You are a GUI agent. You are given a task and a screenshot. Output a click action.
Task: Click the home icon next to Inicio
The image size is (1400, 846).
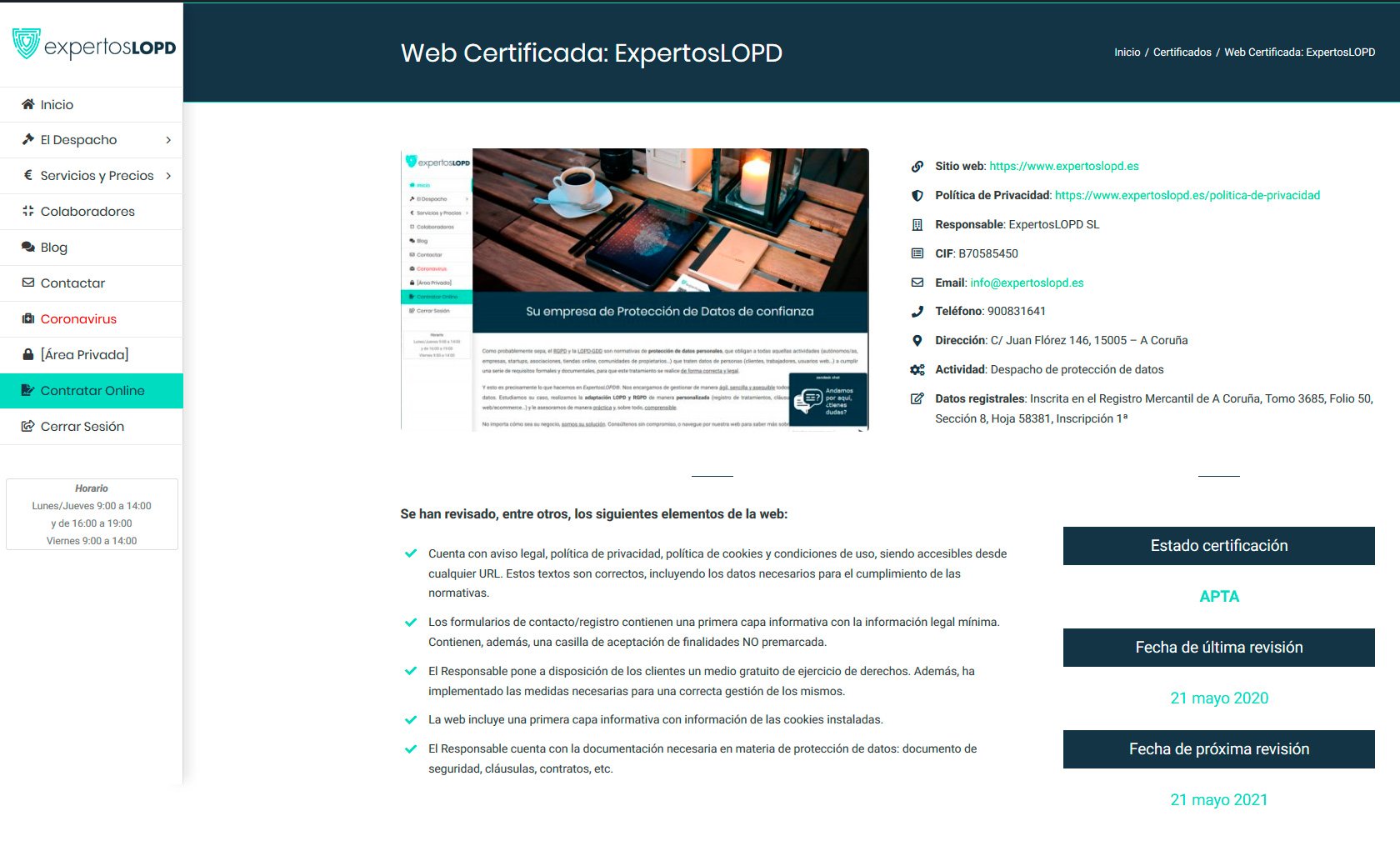(27, 104)
